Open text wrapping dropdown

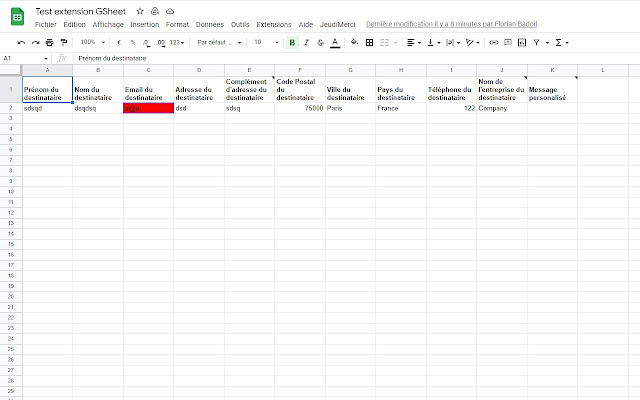[453, 42]
